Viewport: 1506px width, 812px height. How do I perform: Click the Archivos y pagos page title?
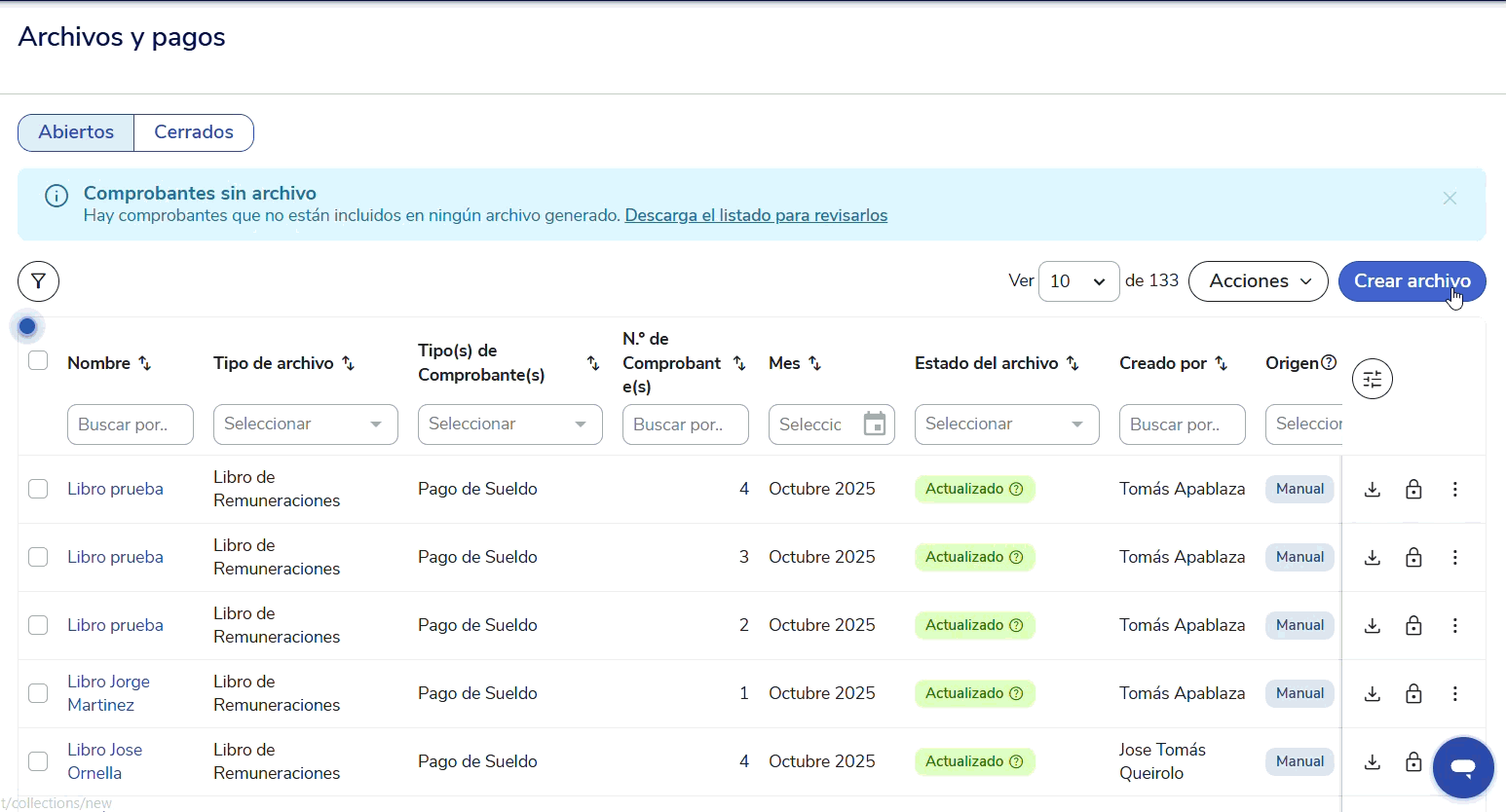pos(122,37)
